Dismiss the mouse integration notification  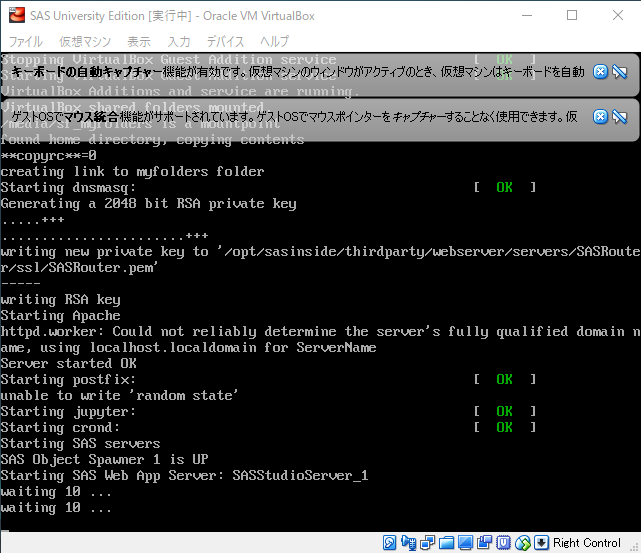tap(600, 117)
